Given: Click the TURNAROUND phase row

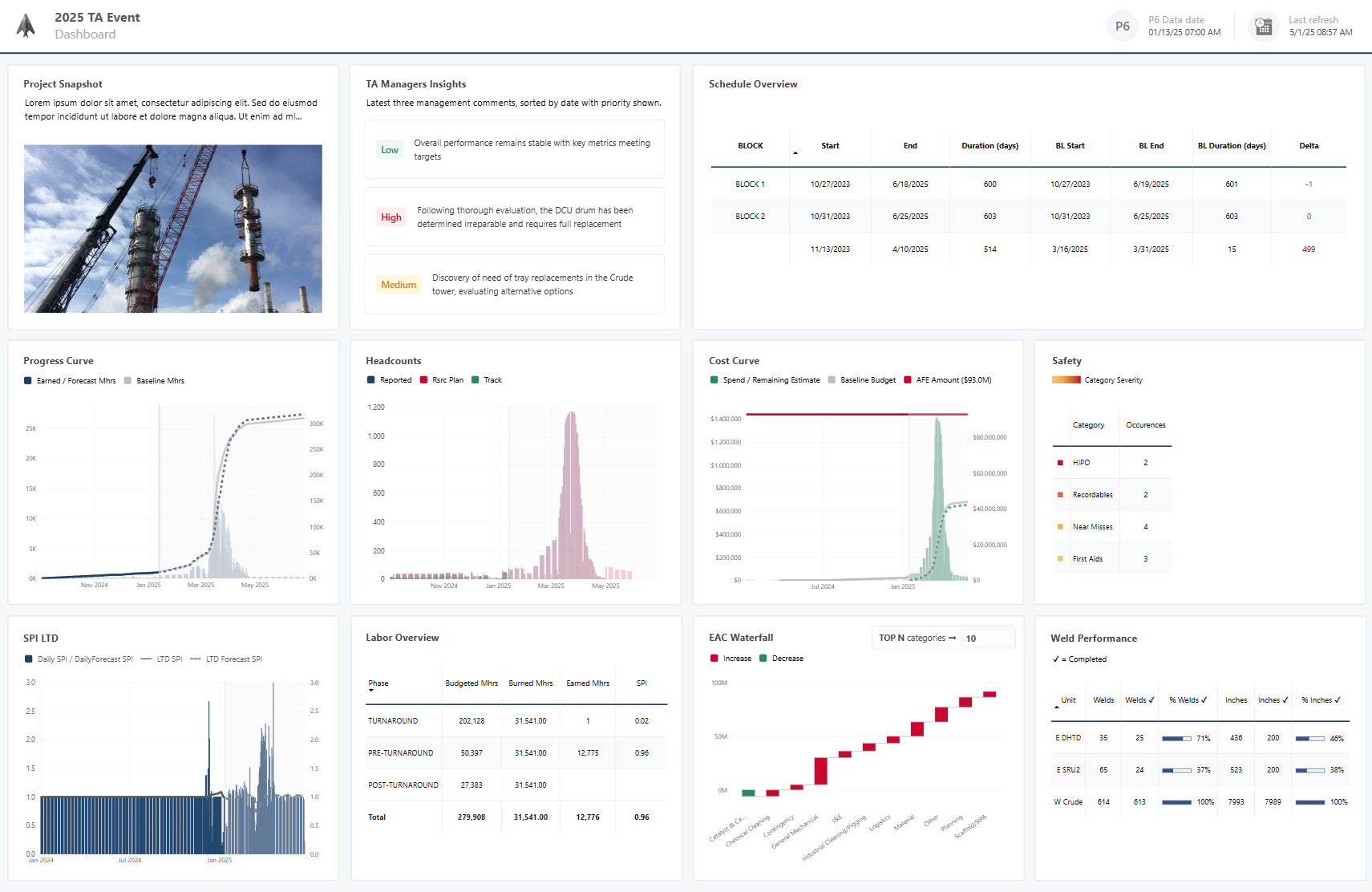Looking at the screenshot, I should pyautogui.click(x=516, y=721).
